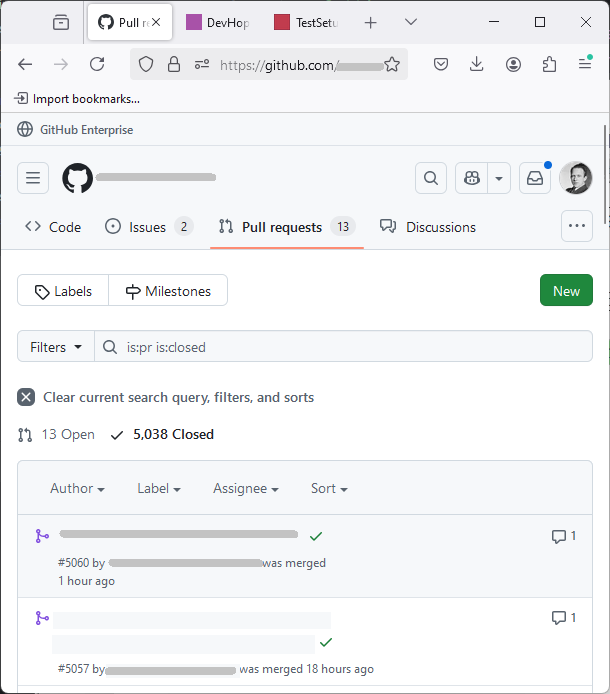610x694 pixels.
Task: Open the tracking protection shield icon
Action: click(146, 65)
